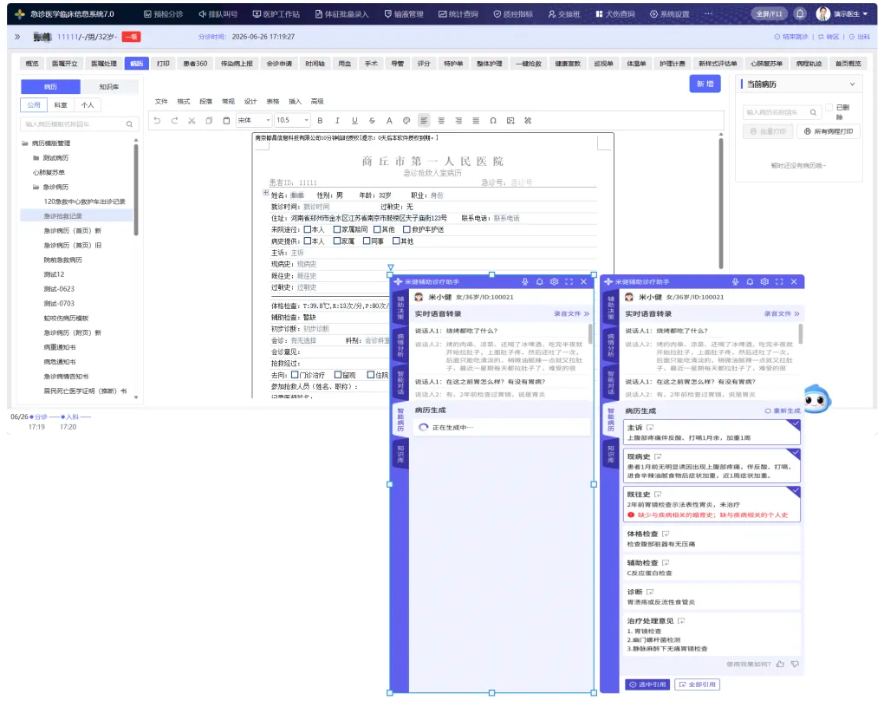Screen dimensions: 880x711
Task: Tick the 已删除 checkbox in 当前病历 panel
Action: pyautogui.click(x=829, y=107)
